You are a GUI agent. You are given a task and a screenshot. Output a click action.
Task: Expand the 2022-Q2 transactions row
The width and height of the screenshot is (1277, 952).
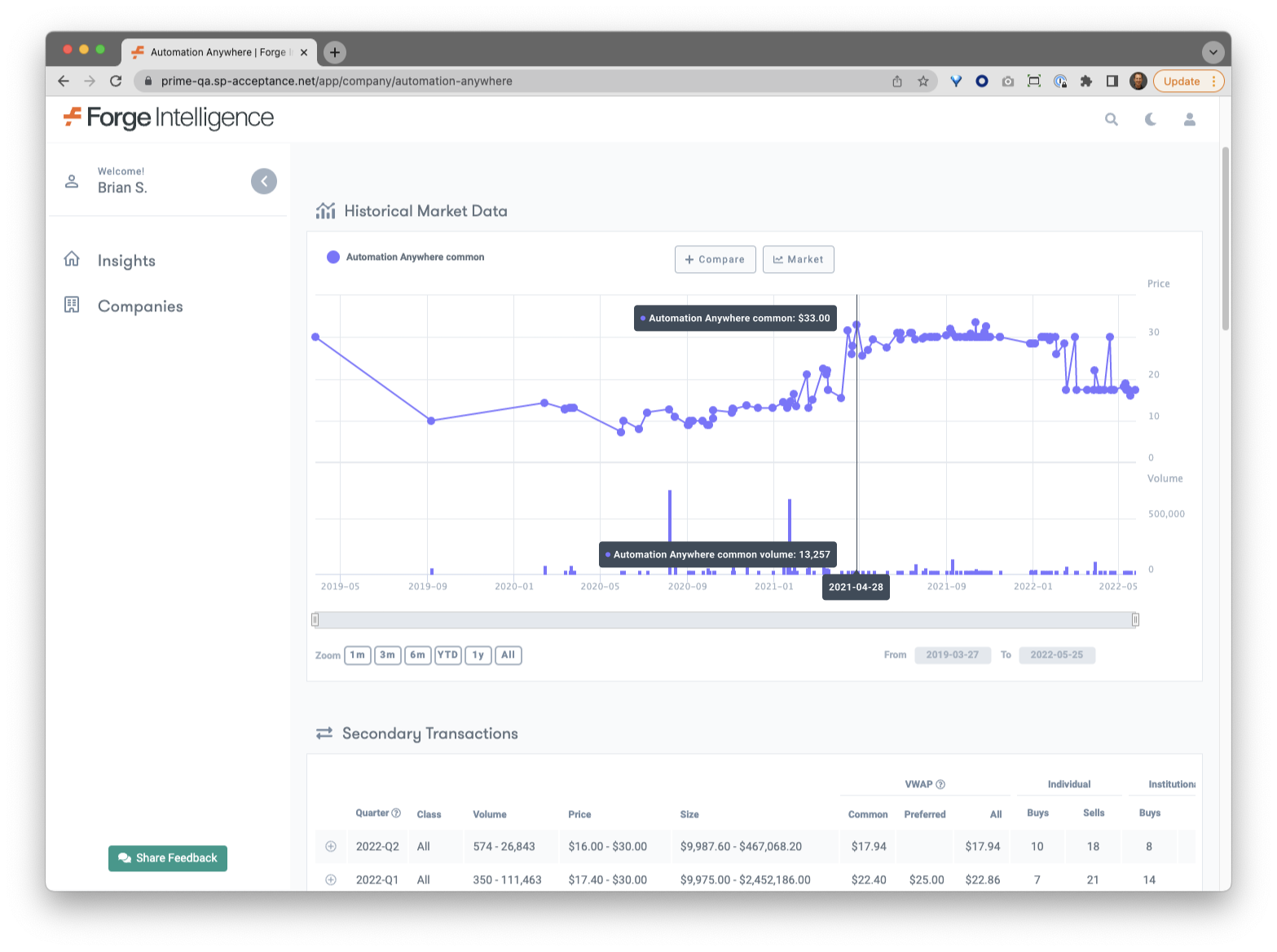click(331, 846)
